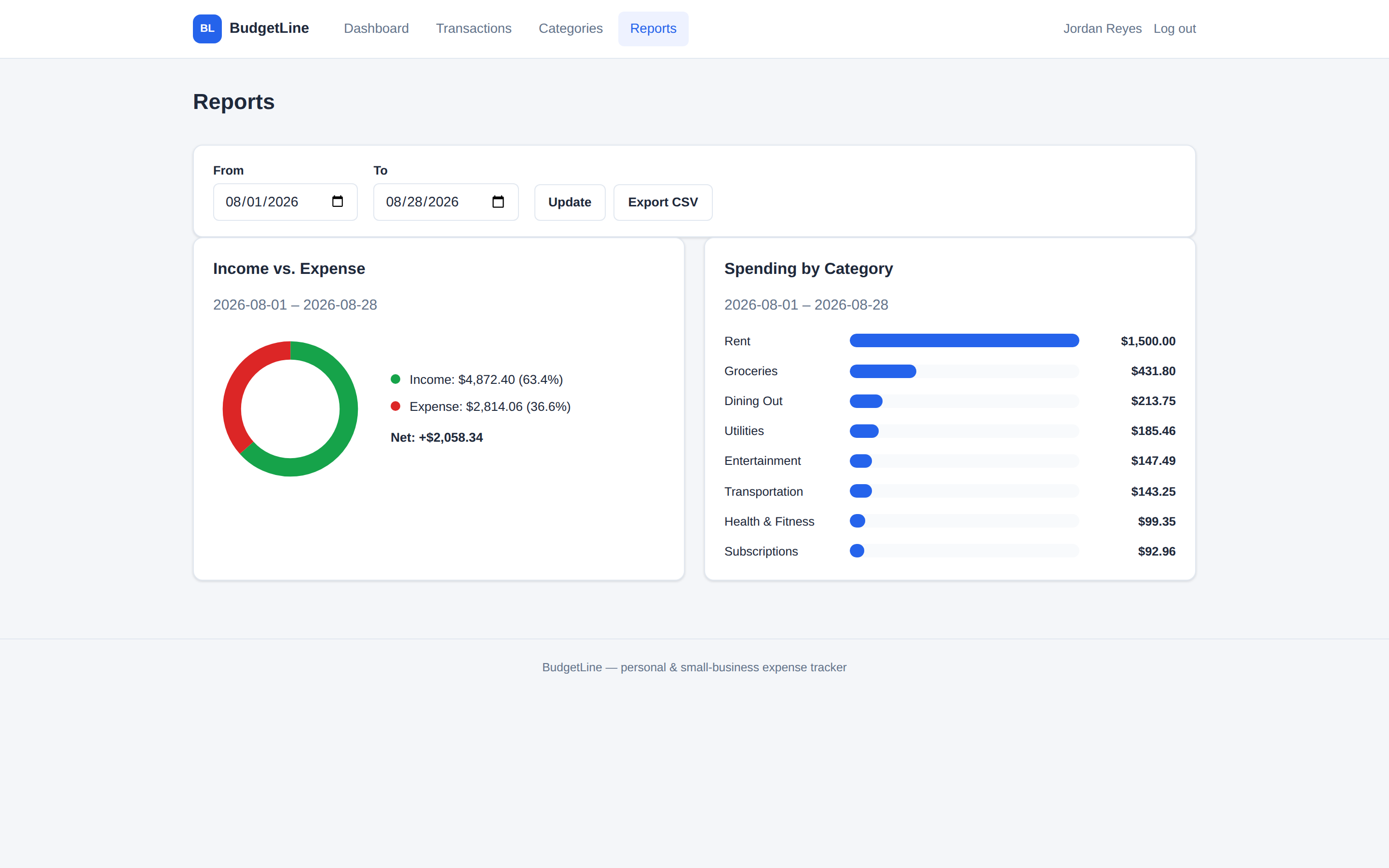1389x868 pixels.
Task: Click the Utilities spending bar
Action: click(864, 431)
